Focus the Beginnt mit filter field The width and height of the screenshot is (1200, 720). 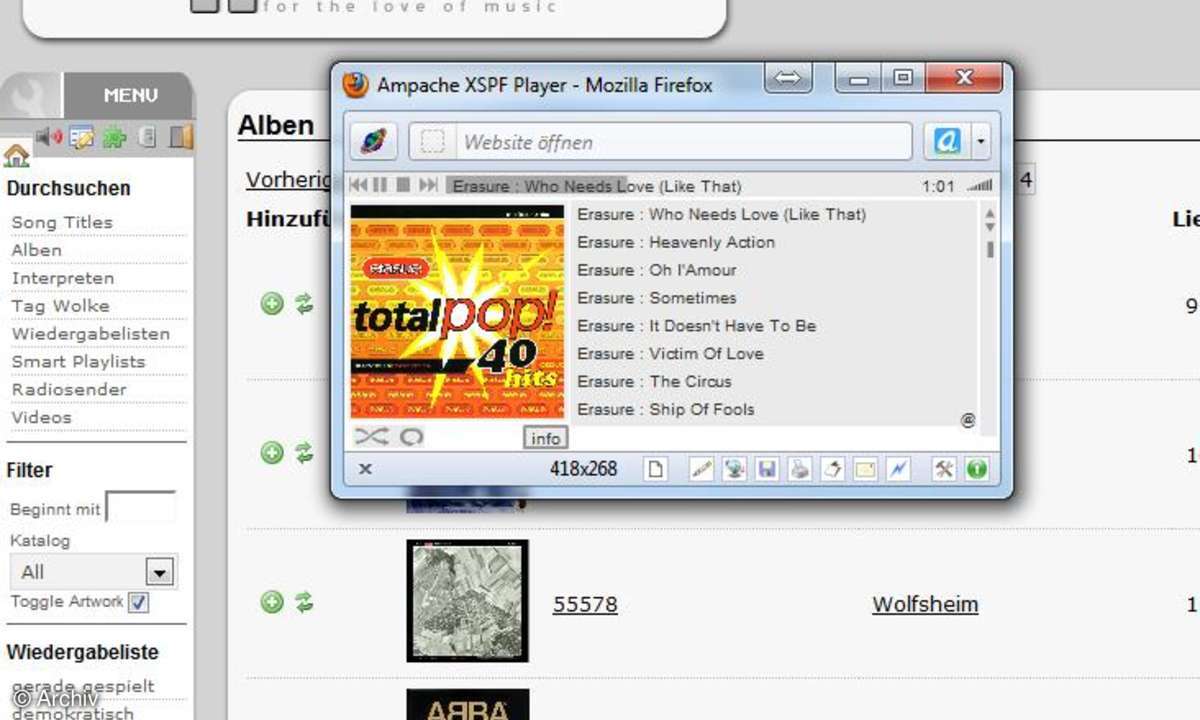point(140,507)
